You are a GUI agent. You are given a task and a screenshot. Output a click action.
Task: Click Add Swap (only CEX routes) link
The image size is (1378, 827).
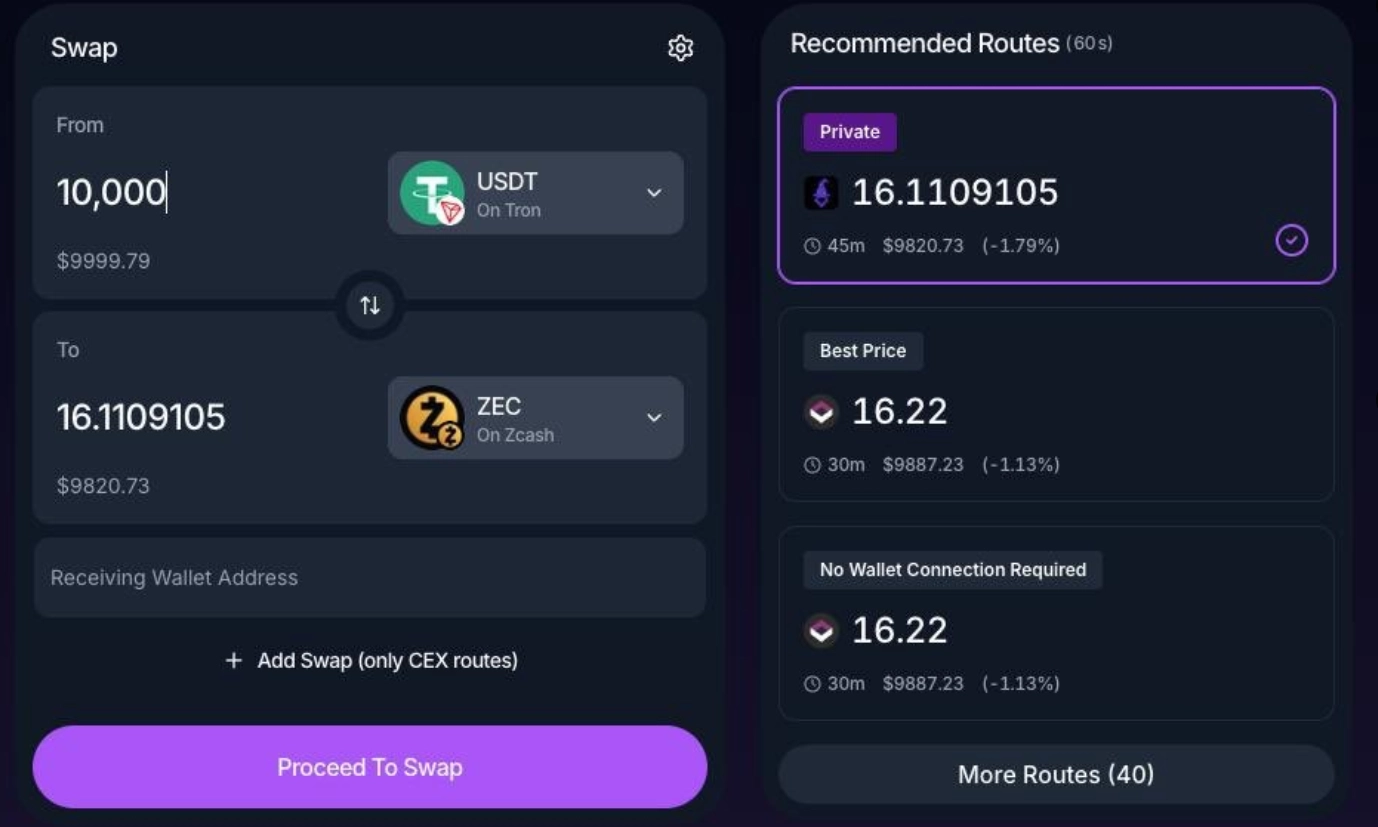(387, 660)
